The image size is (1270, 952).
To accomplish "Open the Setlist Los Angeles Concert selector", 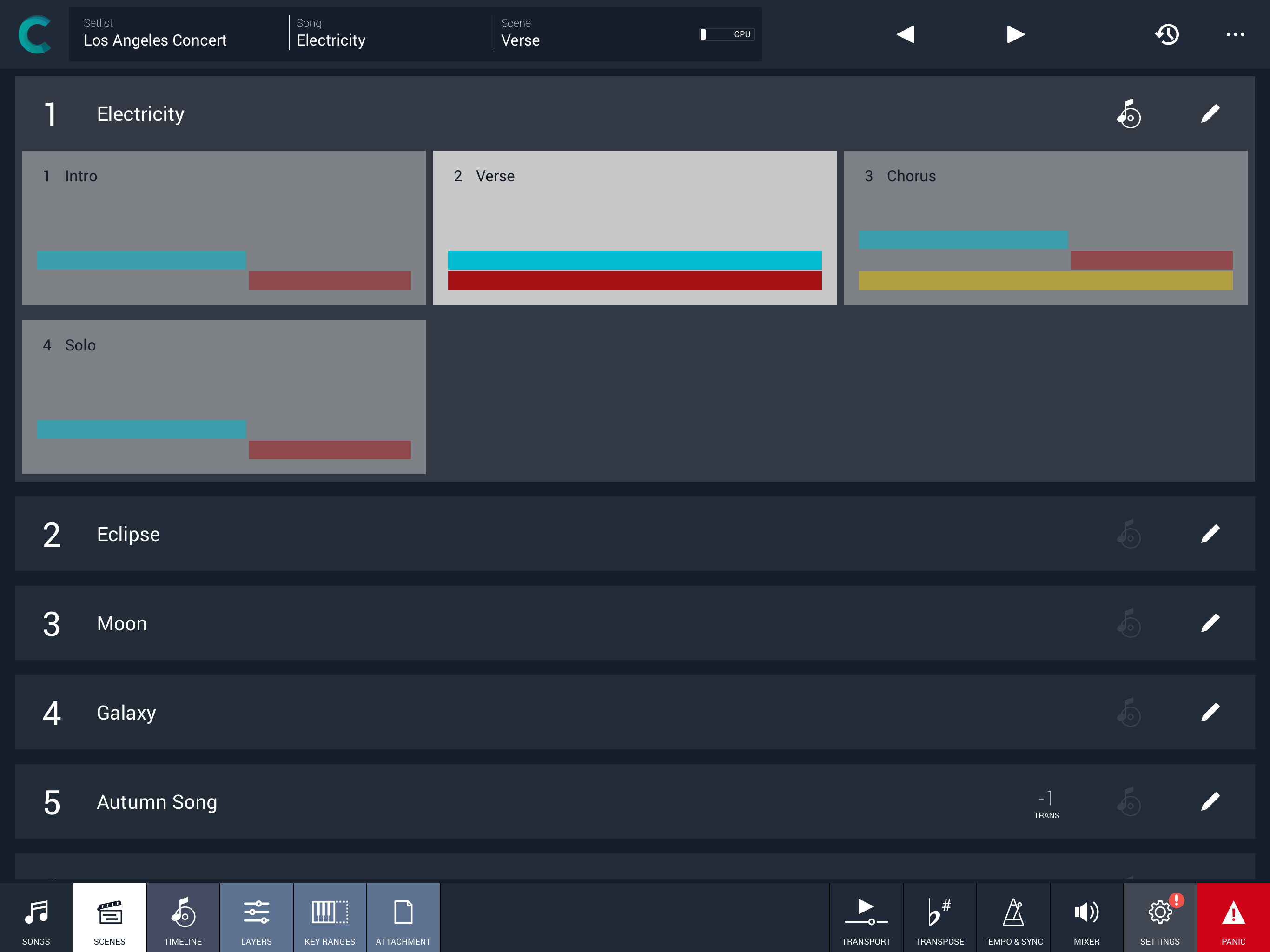I will click(178, 34).
